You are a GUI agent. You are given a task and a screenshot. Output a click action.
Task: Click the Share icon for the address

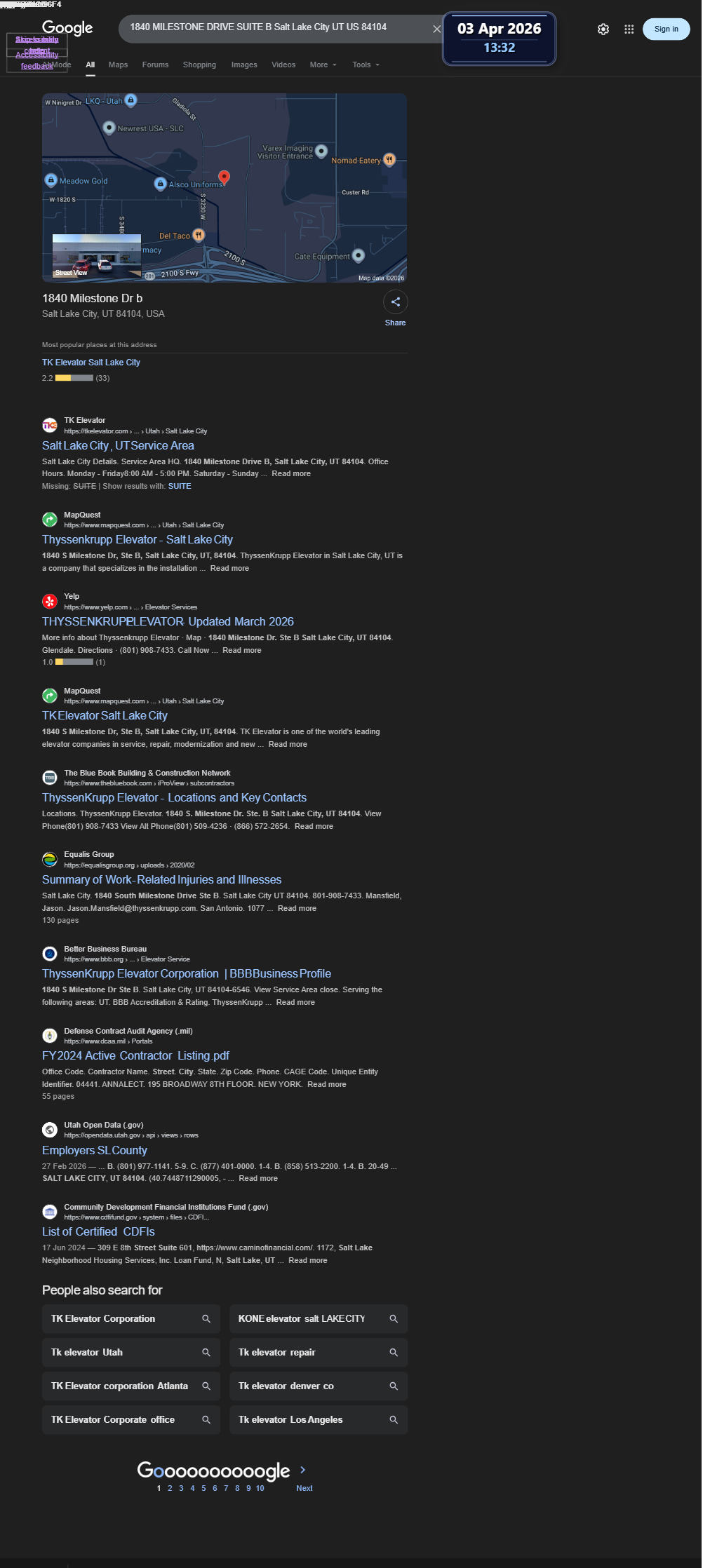point(396,302)
